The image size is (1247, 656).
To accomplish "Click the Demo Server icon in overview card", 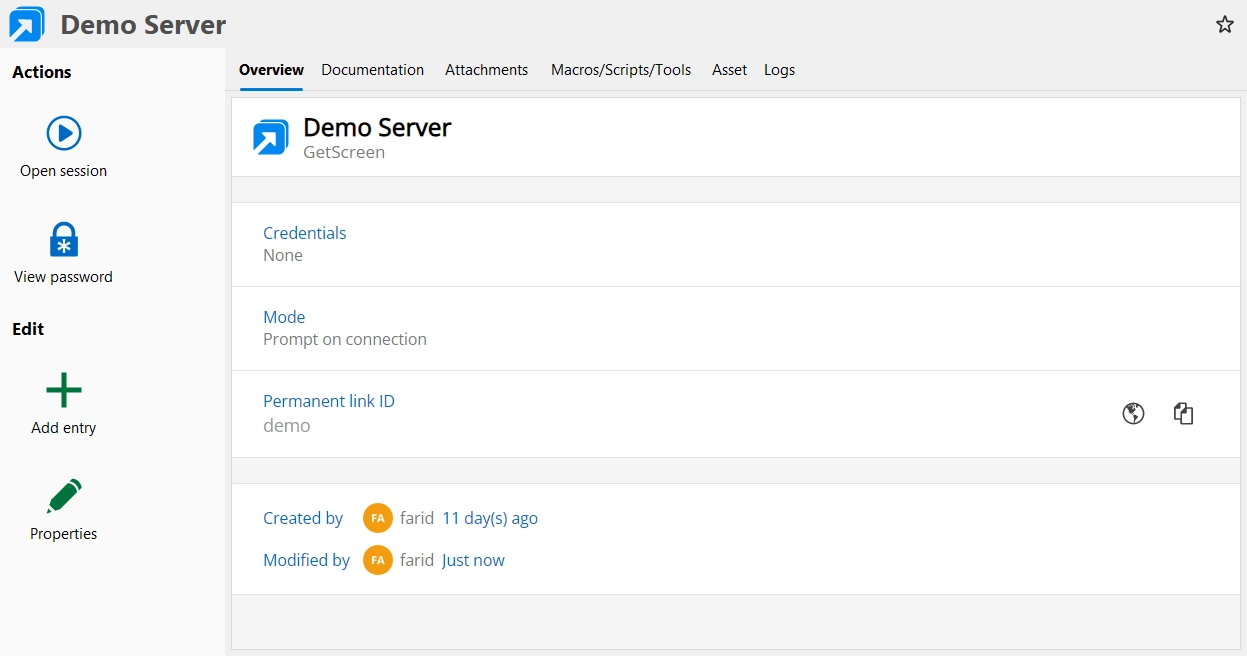I will tap(271, 138).
